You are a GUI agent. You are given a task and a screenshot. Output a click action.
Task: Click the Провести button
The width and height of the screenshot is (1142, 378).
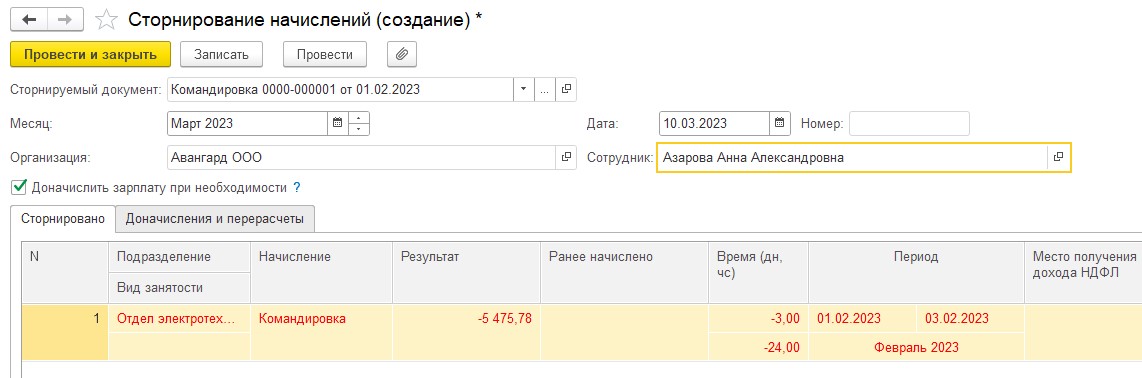(x=325, y=55)
